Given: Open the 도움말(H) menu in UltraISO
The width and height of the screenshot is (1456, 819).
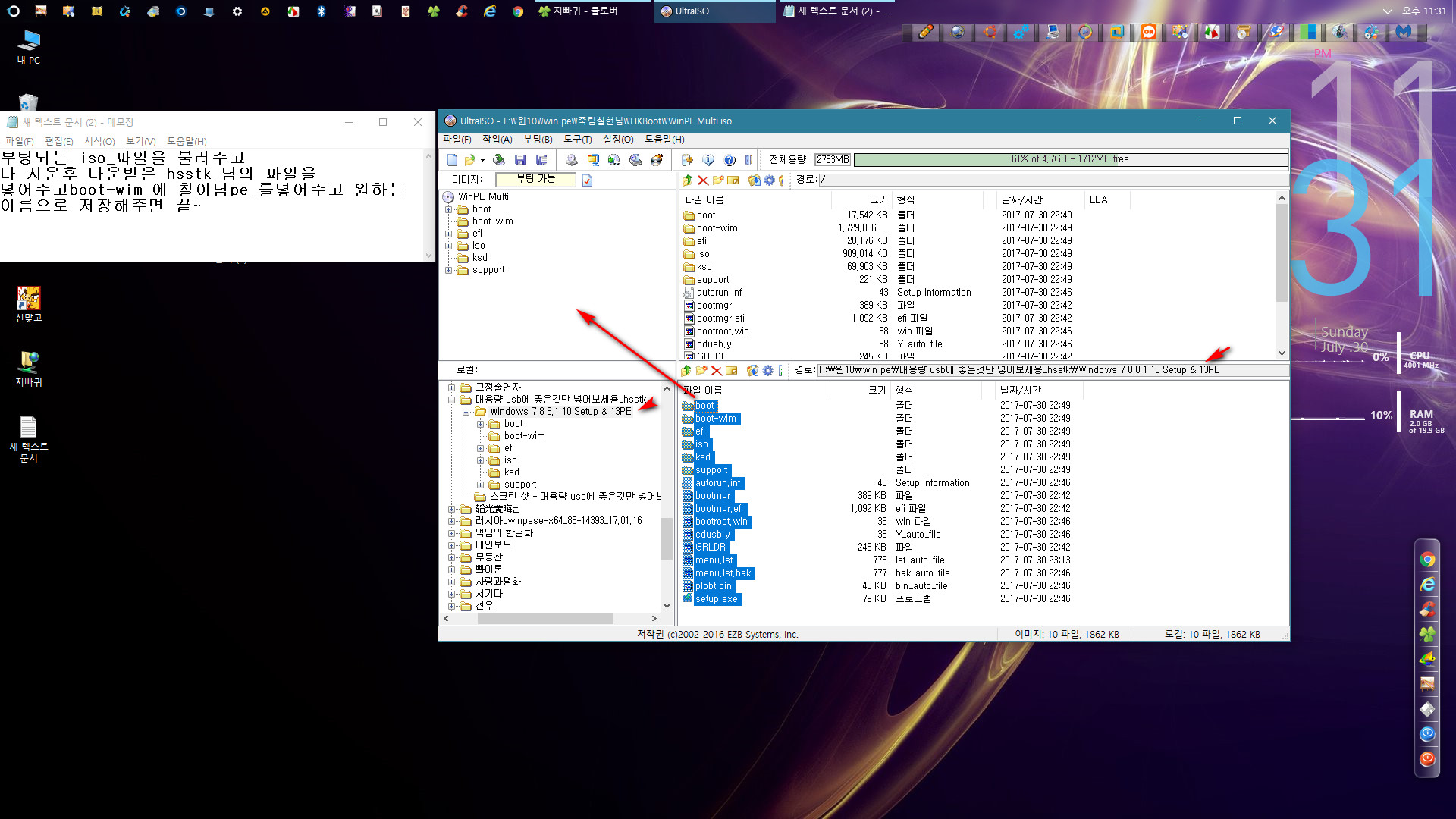Looking at the screenshot, I should coord(664,140).
